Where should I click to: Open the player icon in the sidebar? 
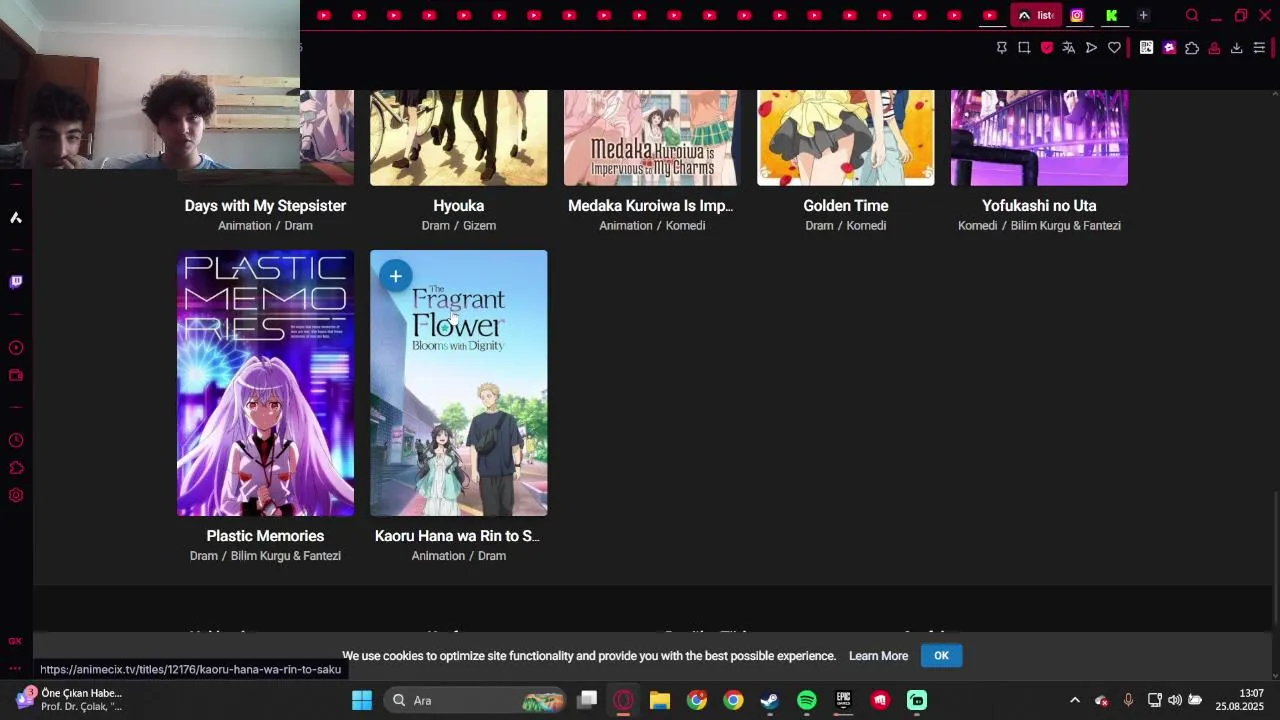coord(16,348)
